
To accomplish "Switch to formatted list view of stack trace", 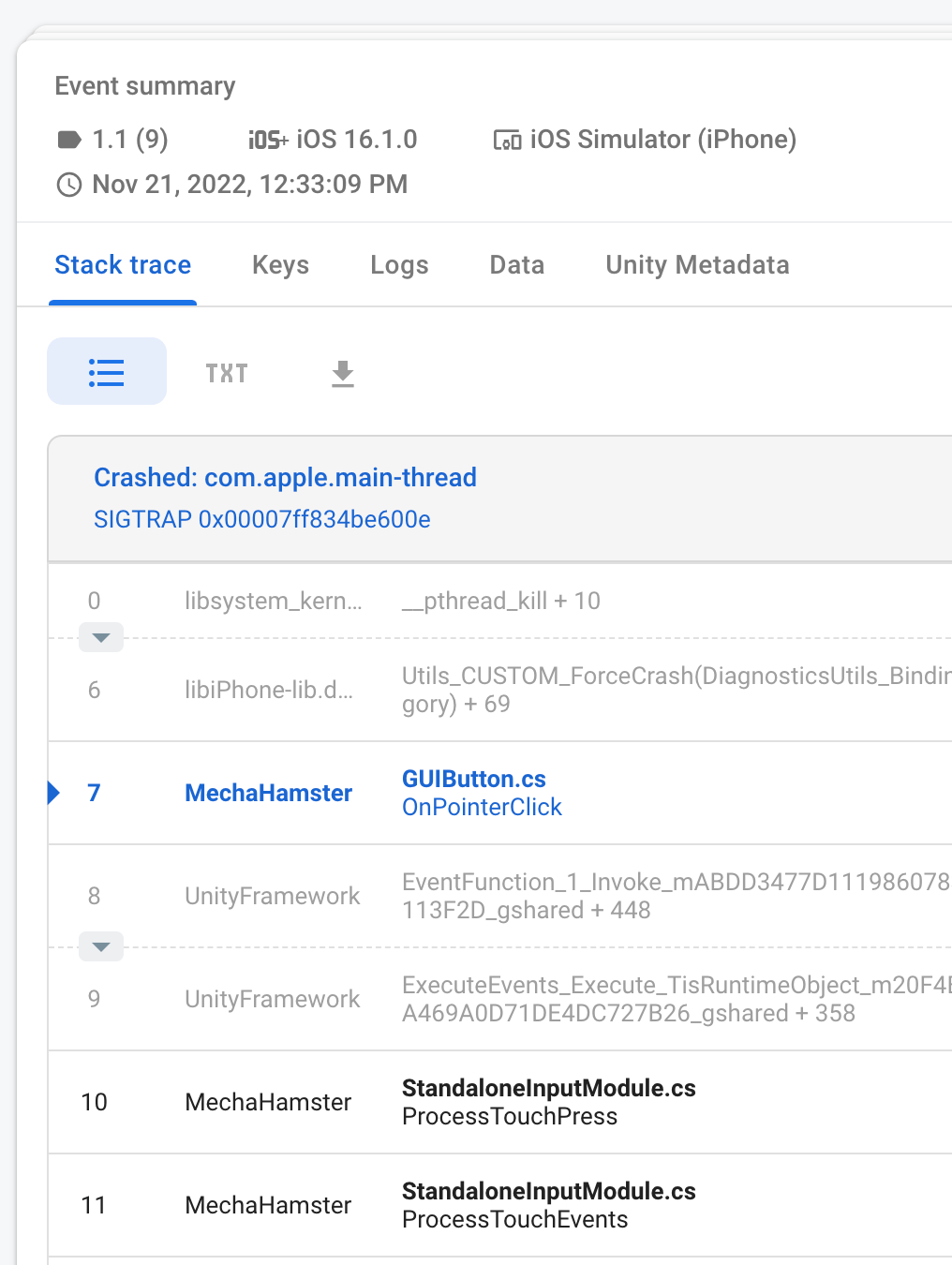I will pyautogui.click(x=106, y=371).
